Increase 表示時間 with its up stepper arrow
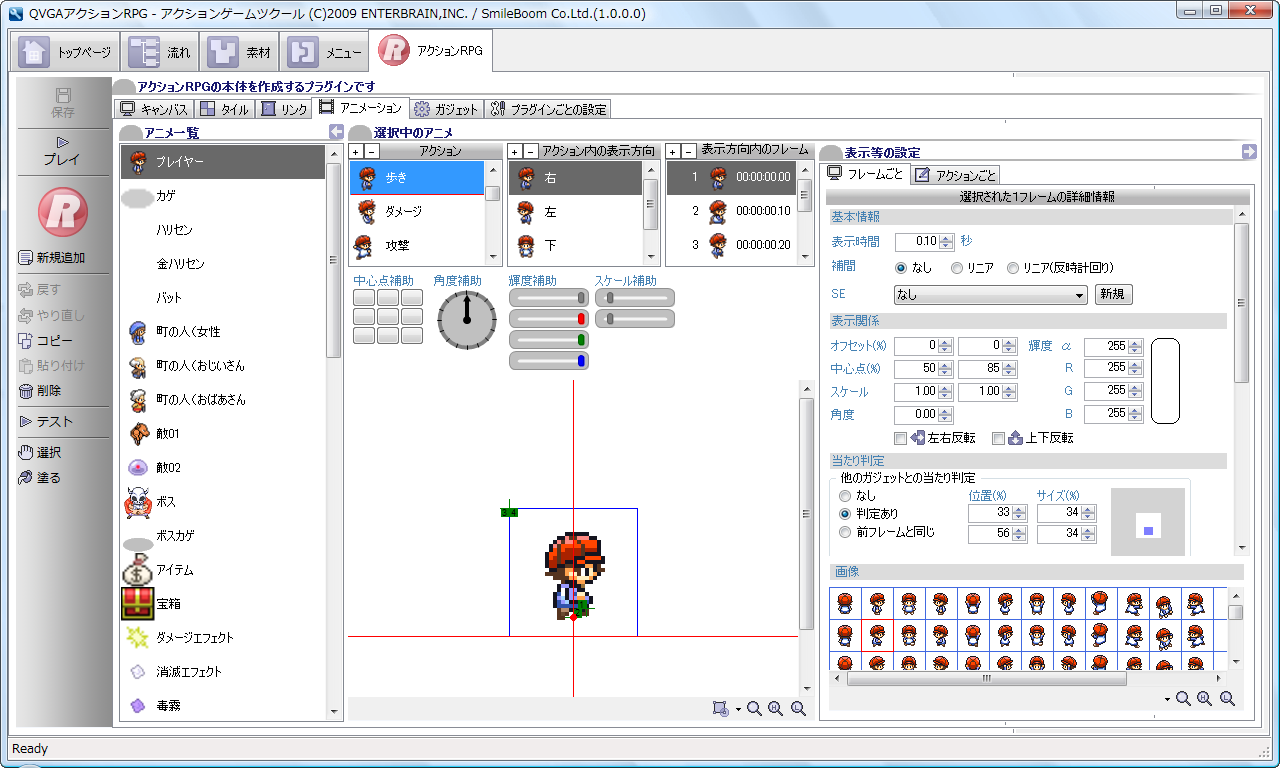 pos(946,238)
